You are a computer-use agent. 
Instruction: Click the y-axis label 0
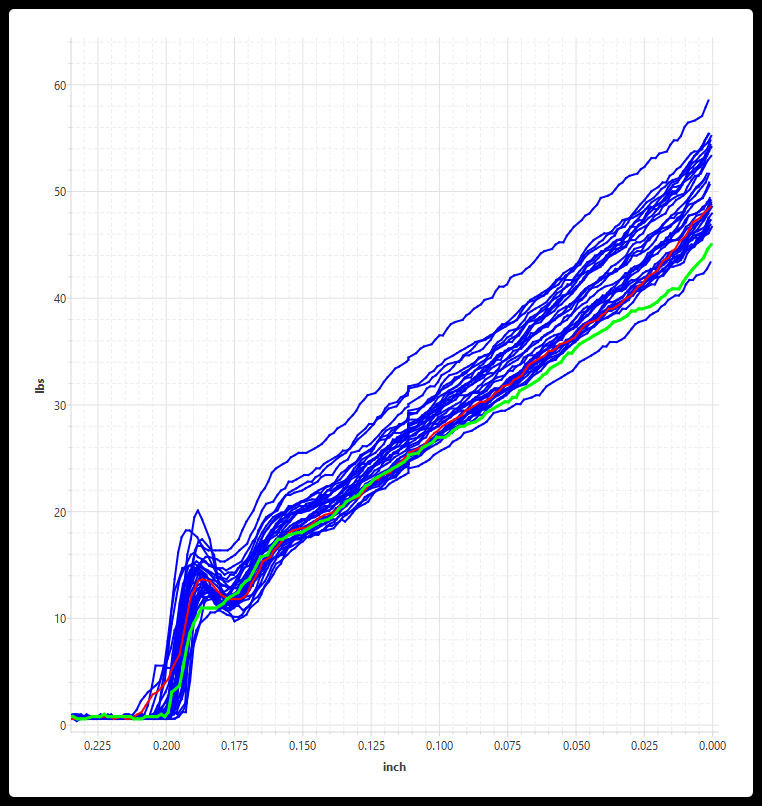coord(63,726)
